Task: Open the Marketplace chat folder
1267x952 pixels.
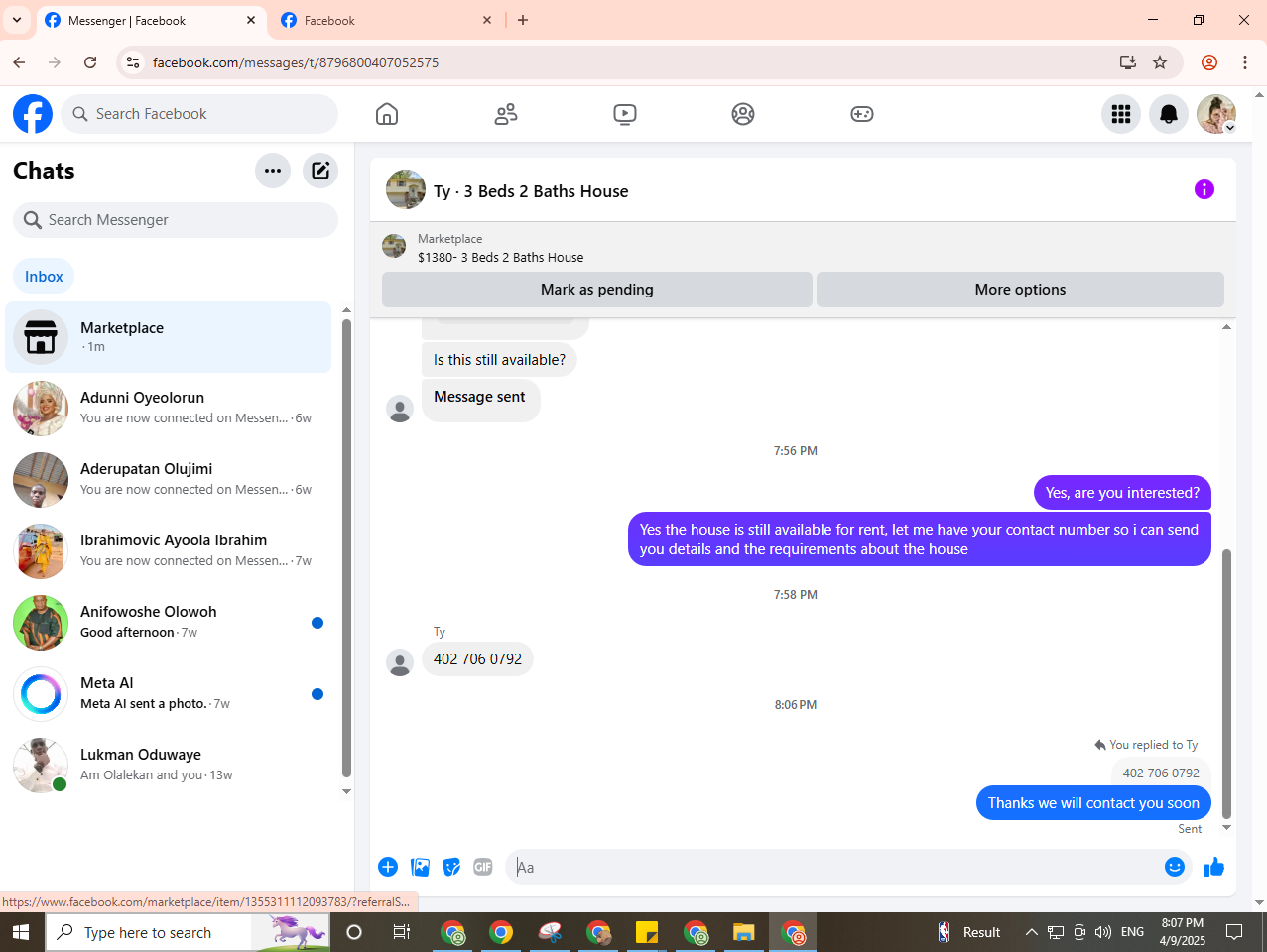Action: click(169, 337)
